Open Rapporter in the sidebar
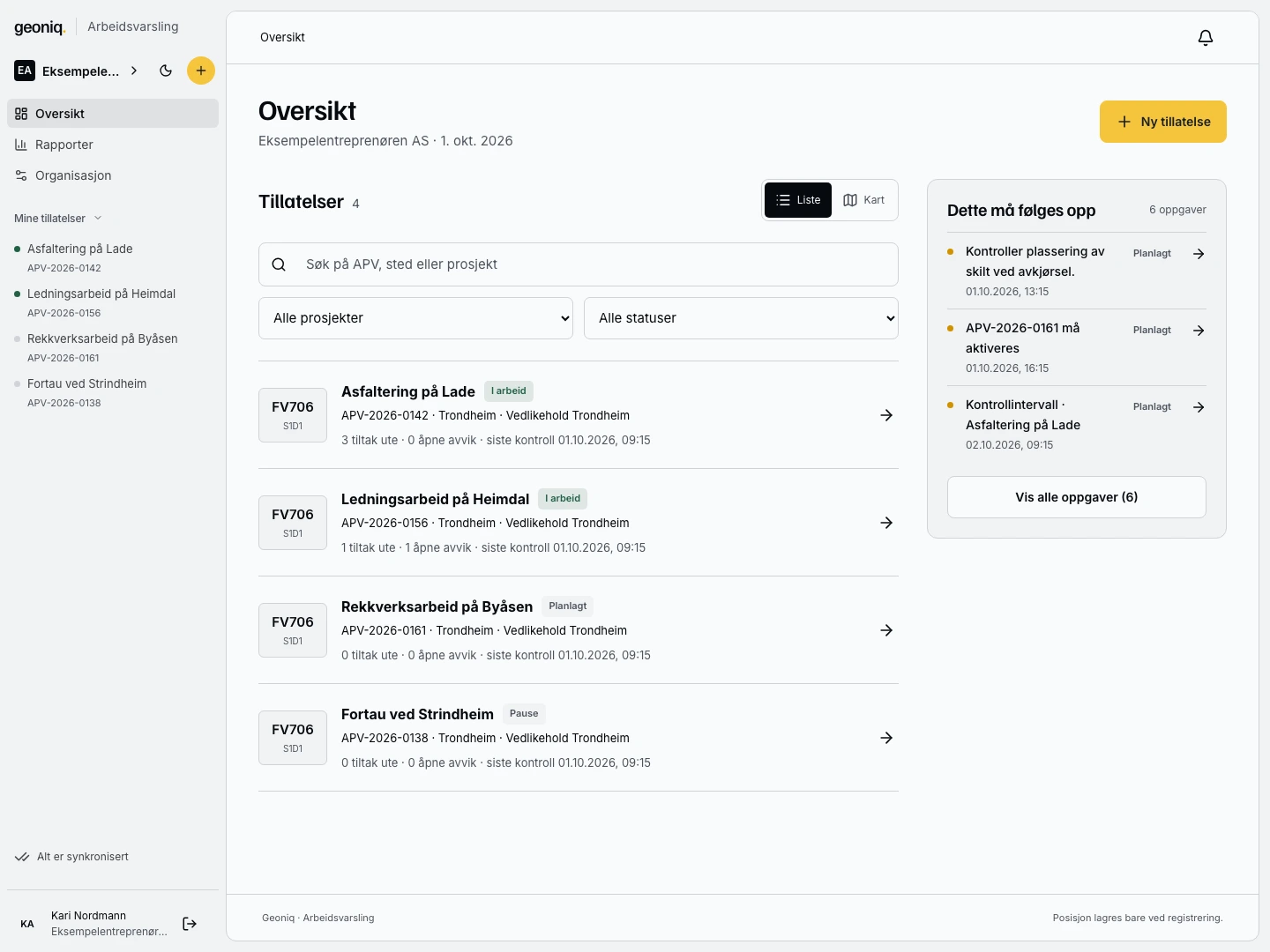The height and width of the screenshot is (952, 1270). [113, 145]
